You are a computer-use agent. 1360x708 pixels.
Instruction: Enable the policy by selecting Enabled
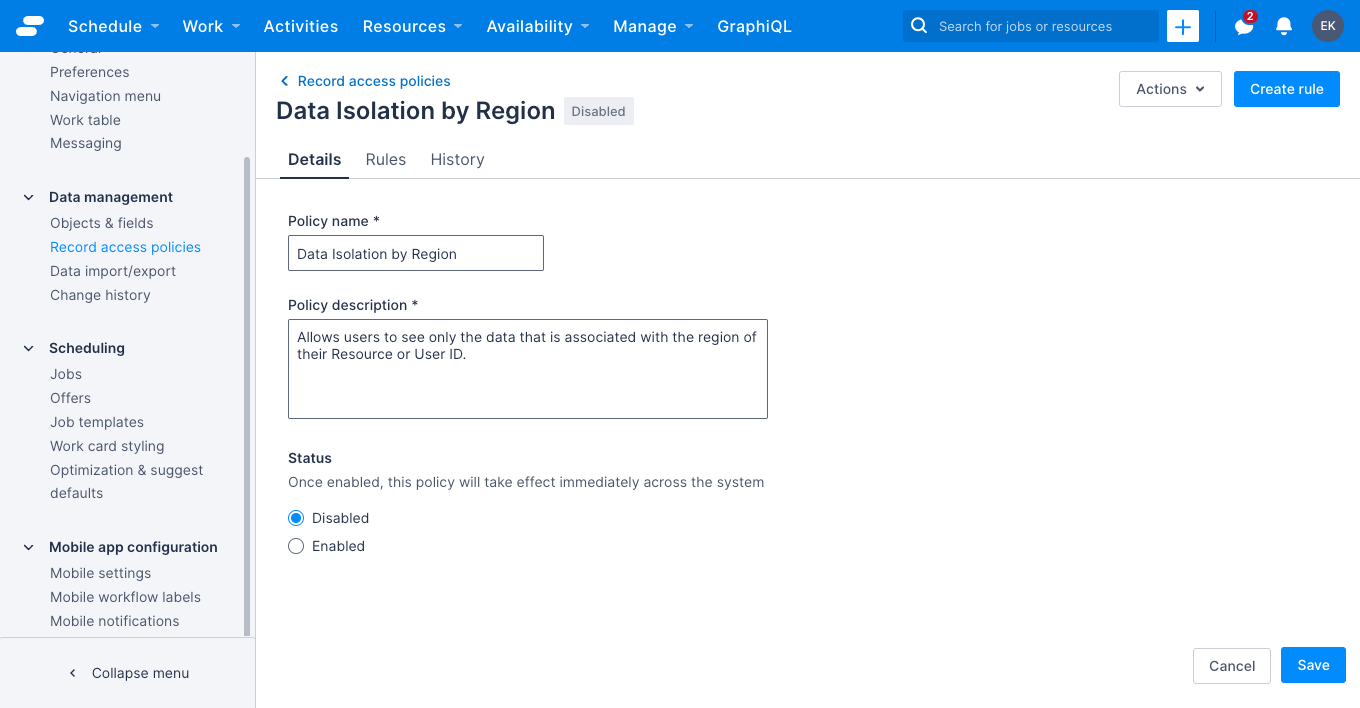[x=296, y=546]
